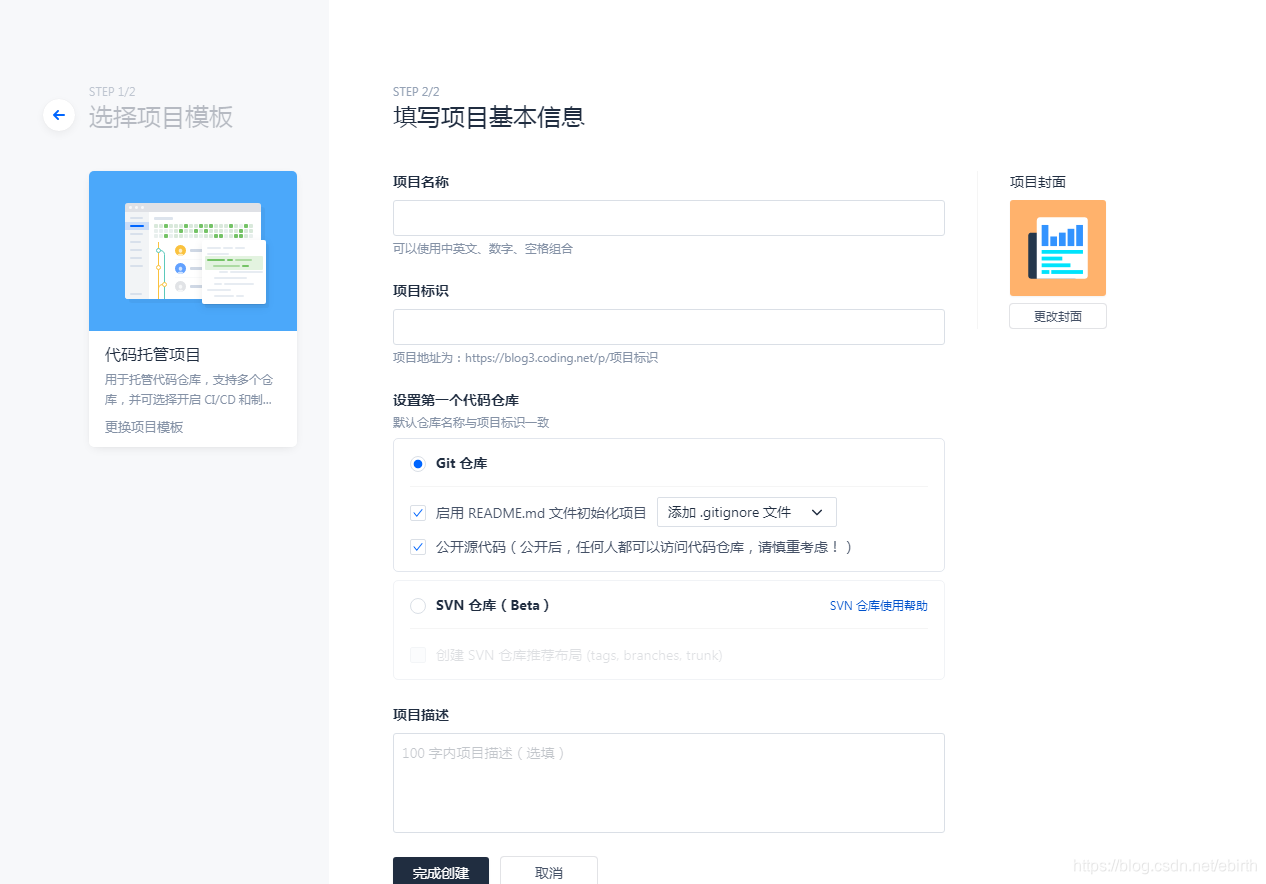Click the 更改封面 button
1266x884 pixels.
[1057, 315]
